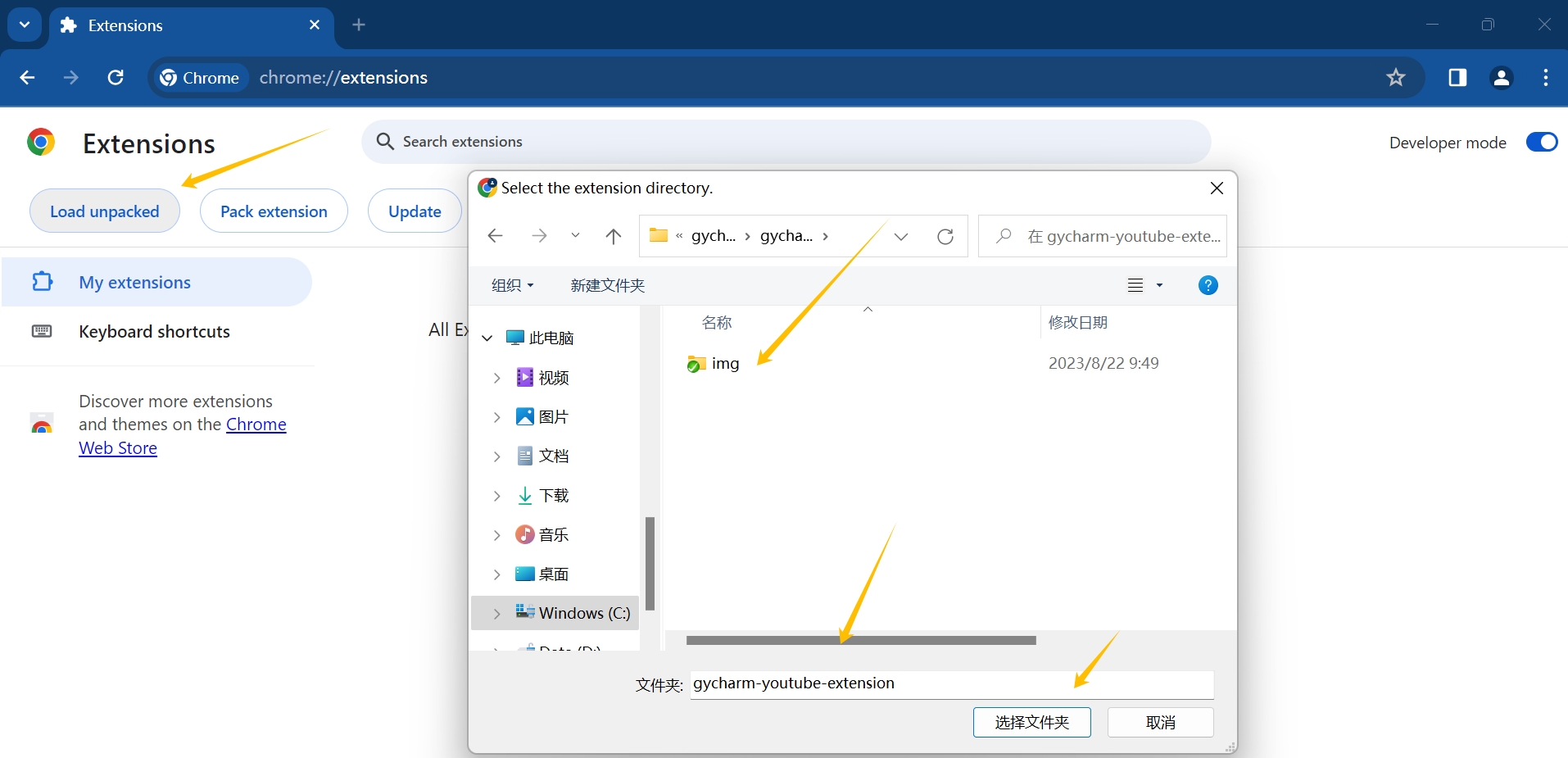Bookmark this page with star icon
Viewport: 1568px width, 758px height.
1396,77
